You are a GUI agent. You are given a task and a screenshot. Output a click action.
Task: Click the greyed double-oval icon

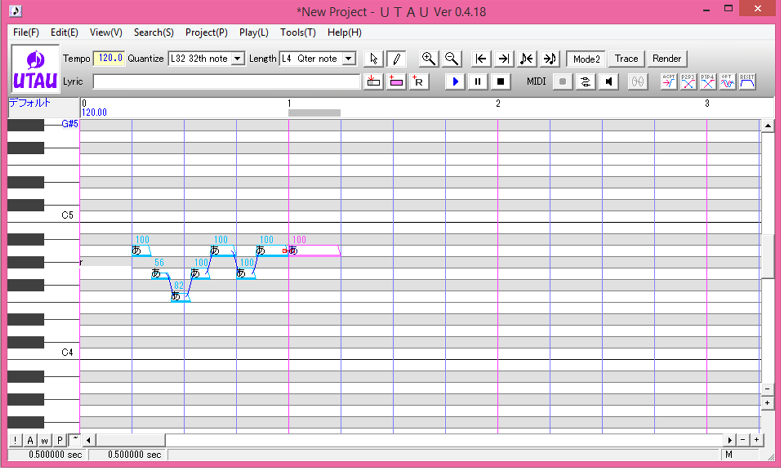(638, 82)
